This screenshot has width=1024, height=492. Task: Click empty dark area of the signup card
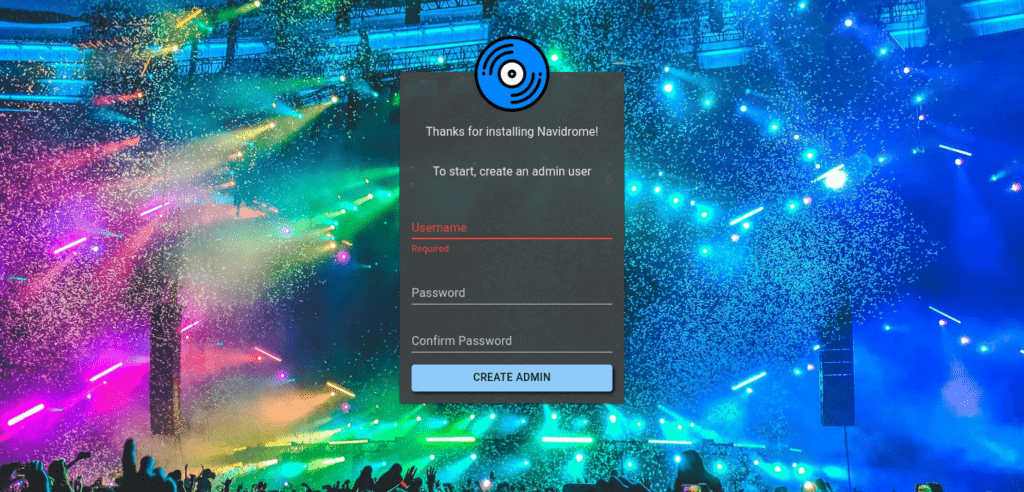click(511, 199)
